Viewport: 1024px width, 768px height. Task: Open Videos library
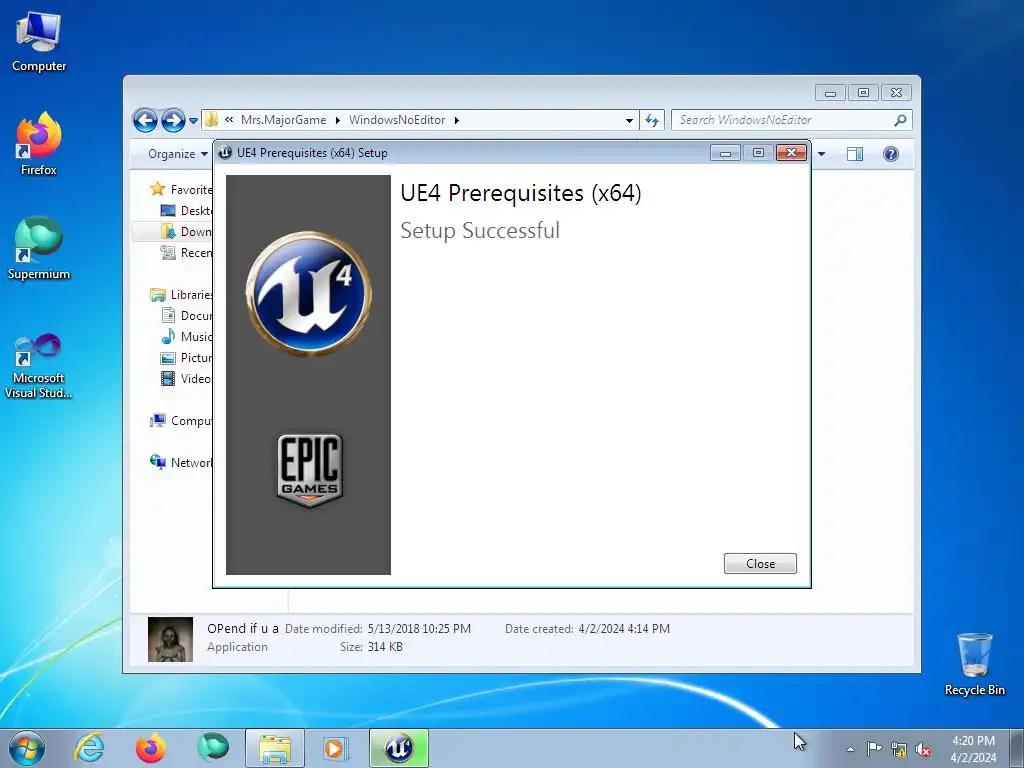coord(186,378)
